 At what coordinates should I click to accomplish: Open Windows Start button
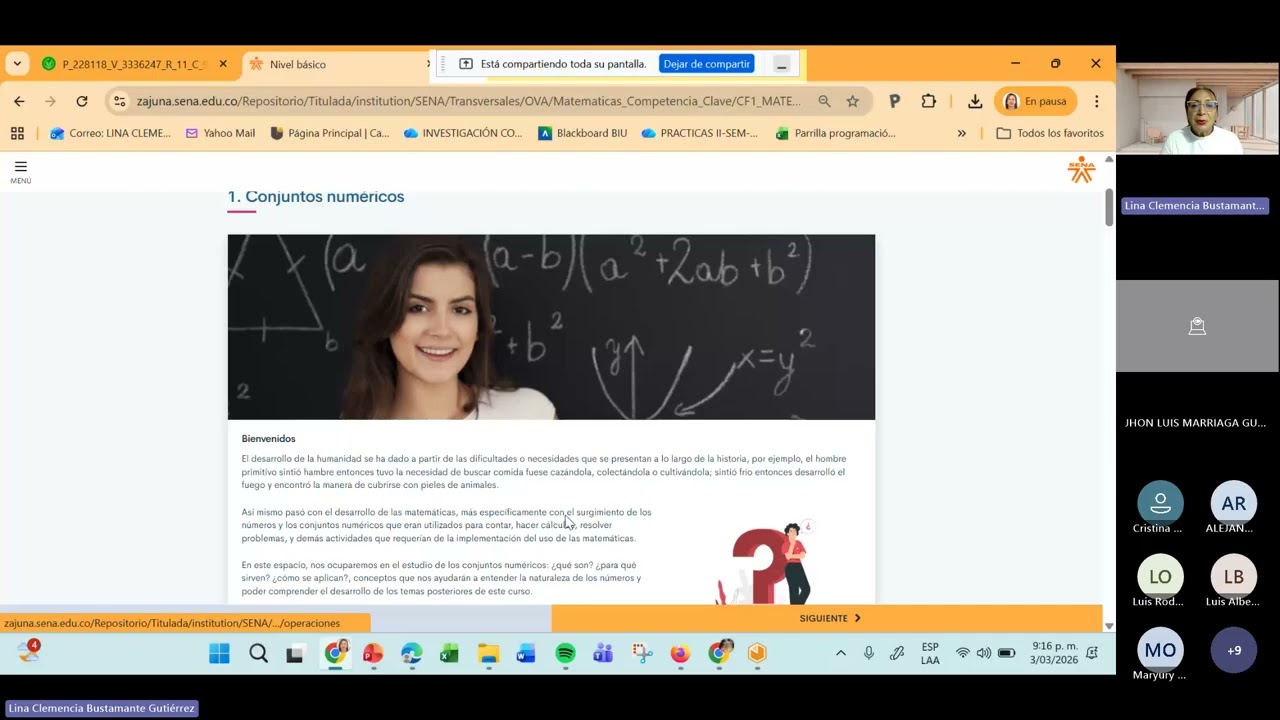pos(219,654)
